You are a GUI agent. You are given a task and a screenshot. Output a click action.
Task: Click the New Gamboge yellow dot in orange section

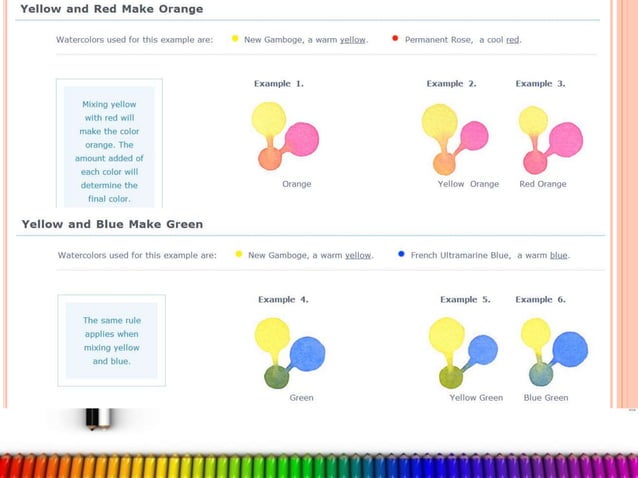click(235, 39)
